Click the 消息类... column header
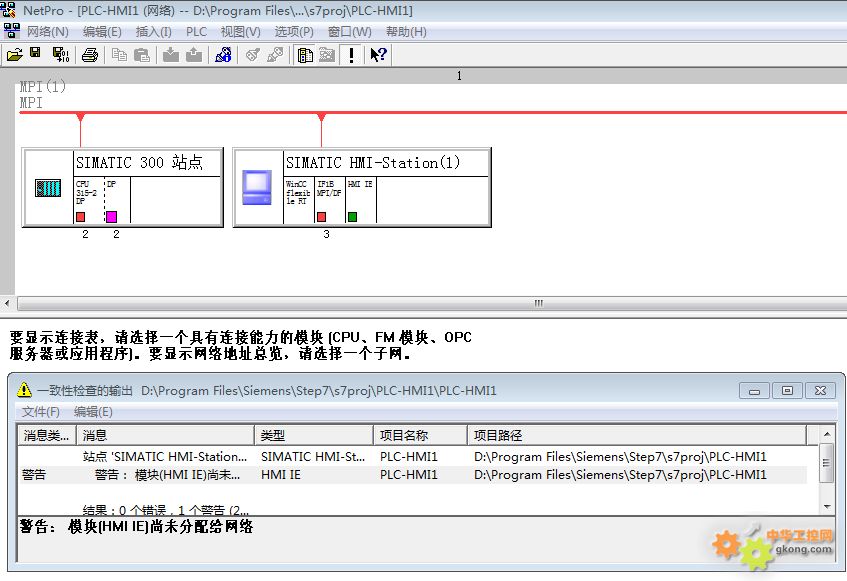Viewport: 847px width, 581px height. pos(47,435)
